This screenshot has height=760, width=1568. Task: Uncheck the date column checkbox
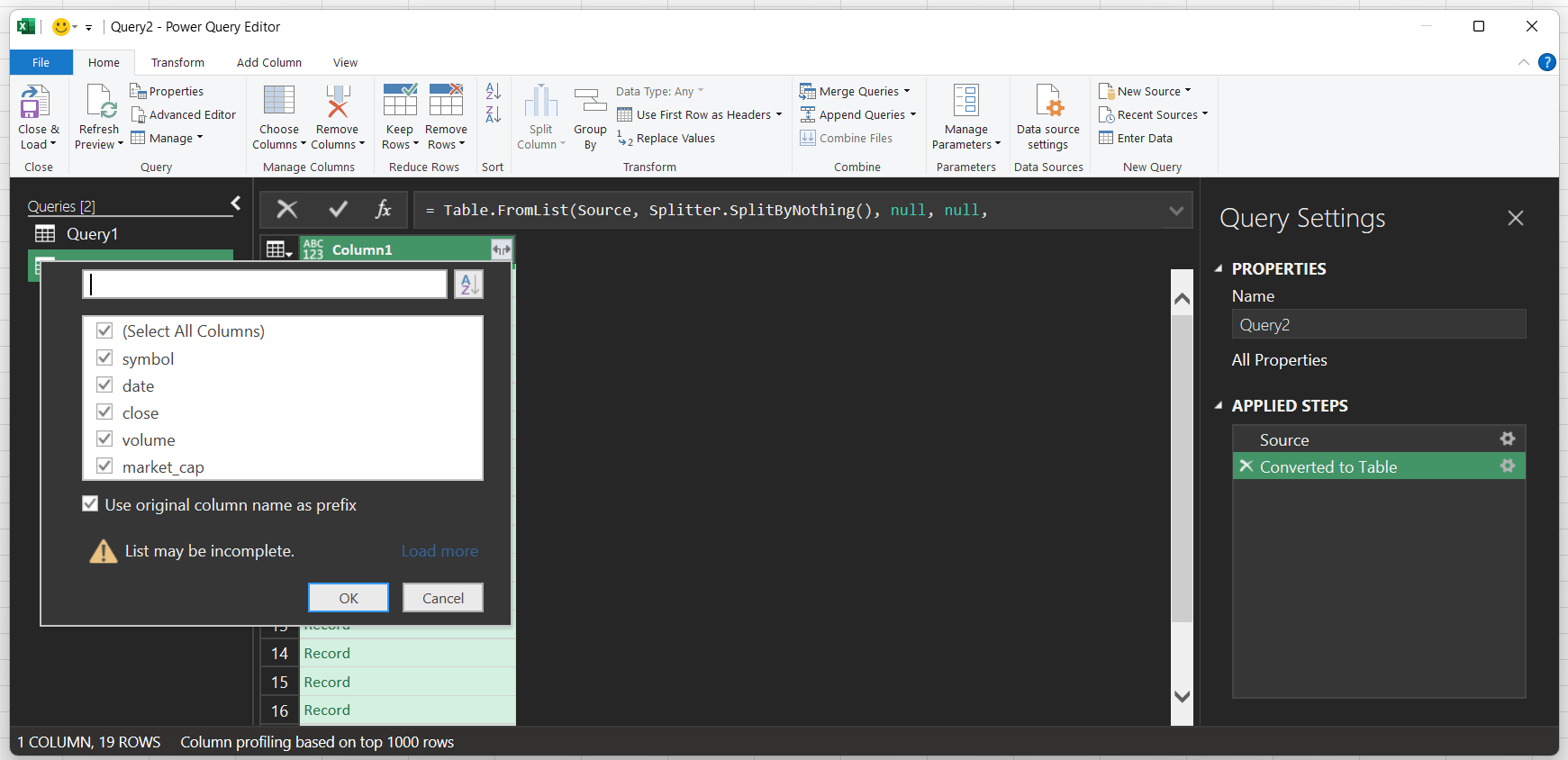click(104, 385)
